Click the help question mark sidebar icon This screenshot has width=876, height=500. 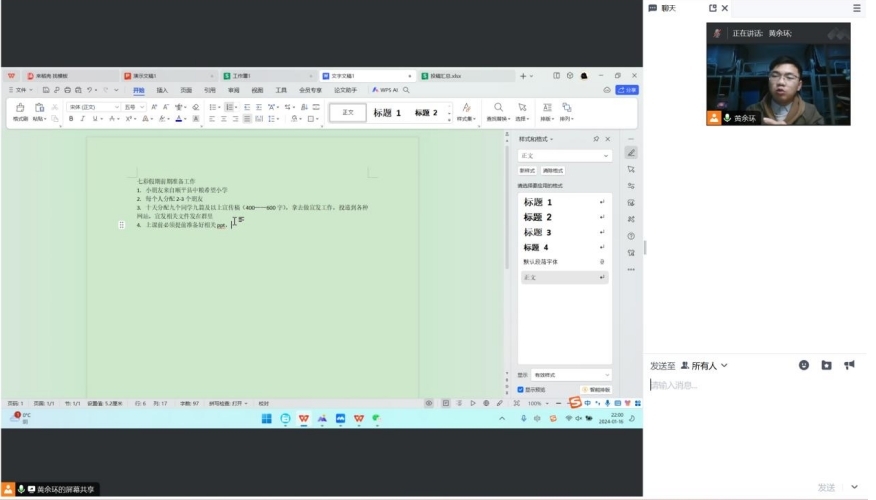(631, 236)
